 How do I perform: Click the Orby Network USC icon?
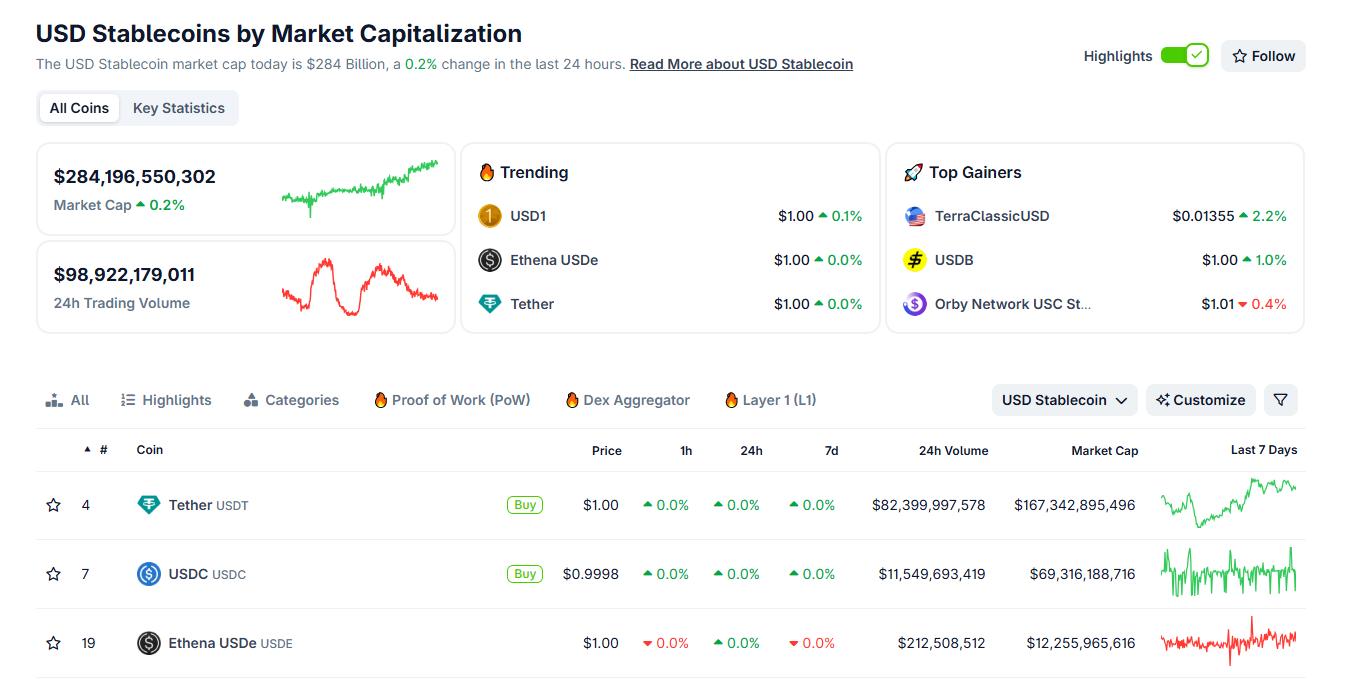pos(915,304)
